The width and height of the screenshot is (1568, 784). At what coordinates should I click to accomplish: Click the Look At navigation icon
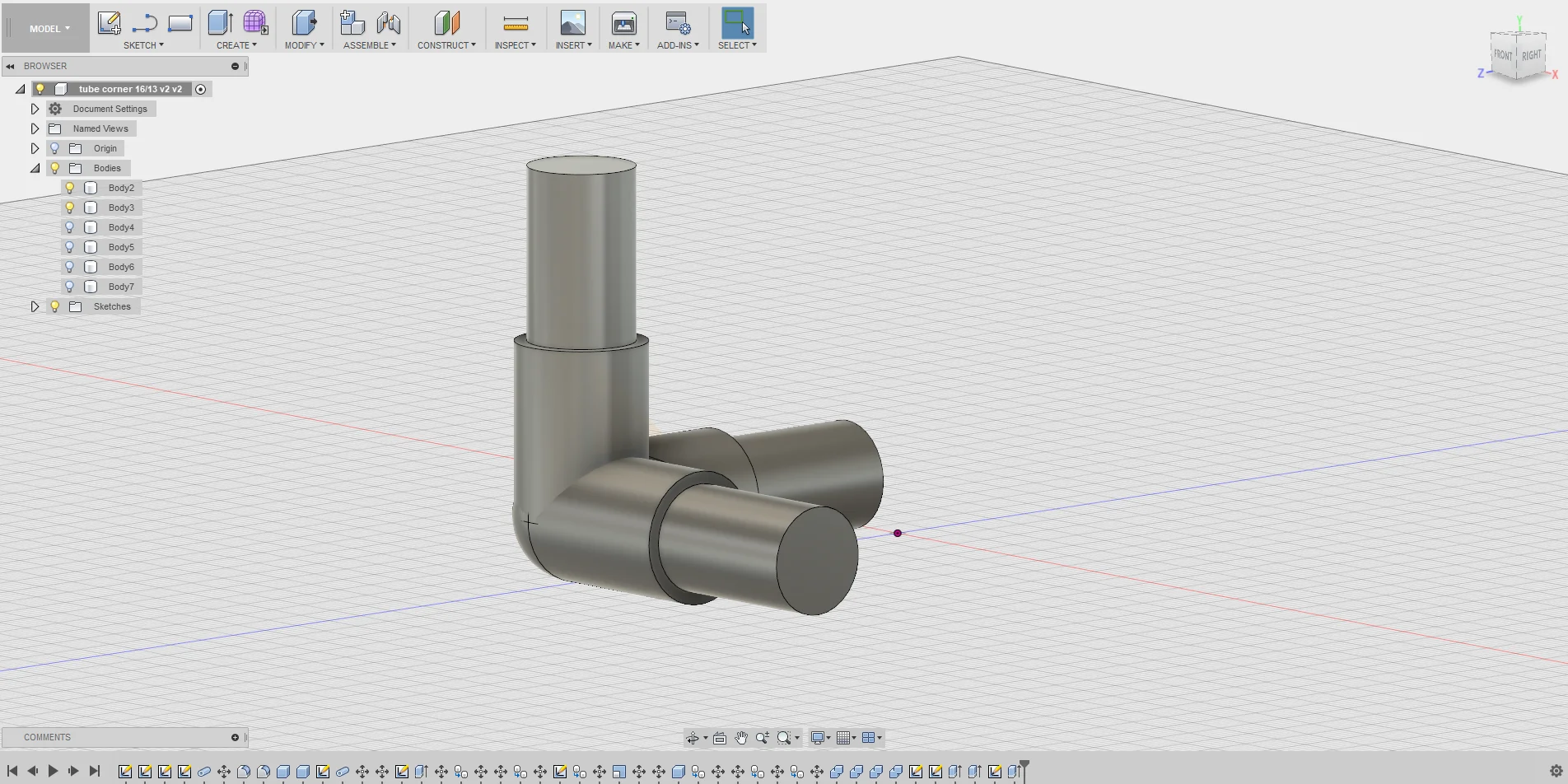720,738
